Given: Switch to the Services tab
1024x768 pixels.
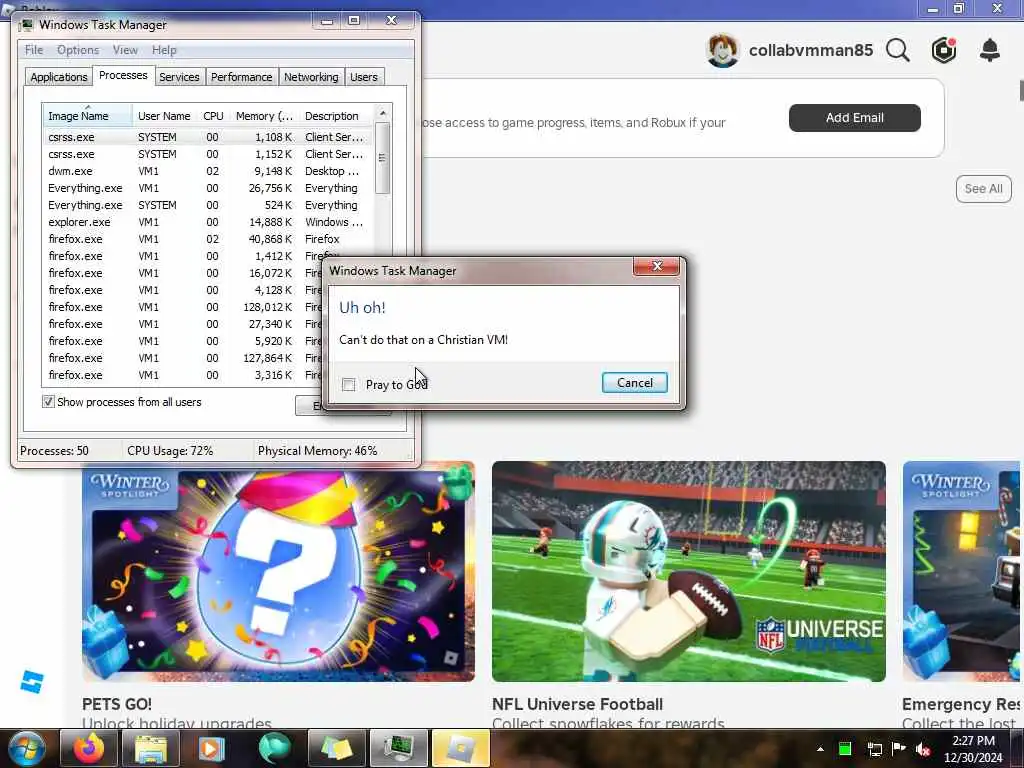Looking at the screenshot, I should click(x=179, y=77).
